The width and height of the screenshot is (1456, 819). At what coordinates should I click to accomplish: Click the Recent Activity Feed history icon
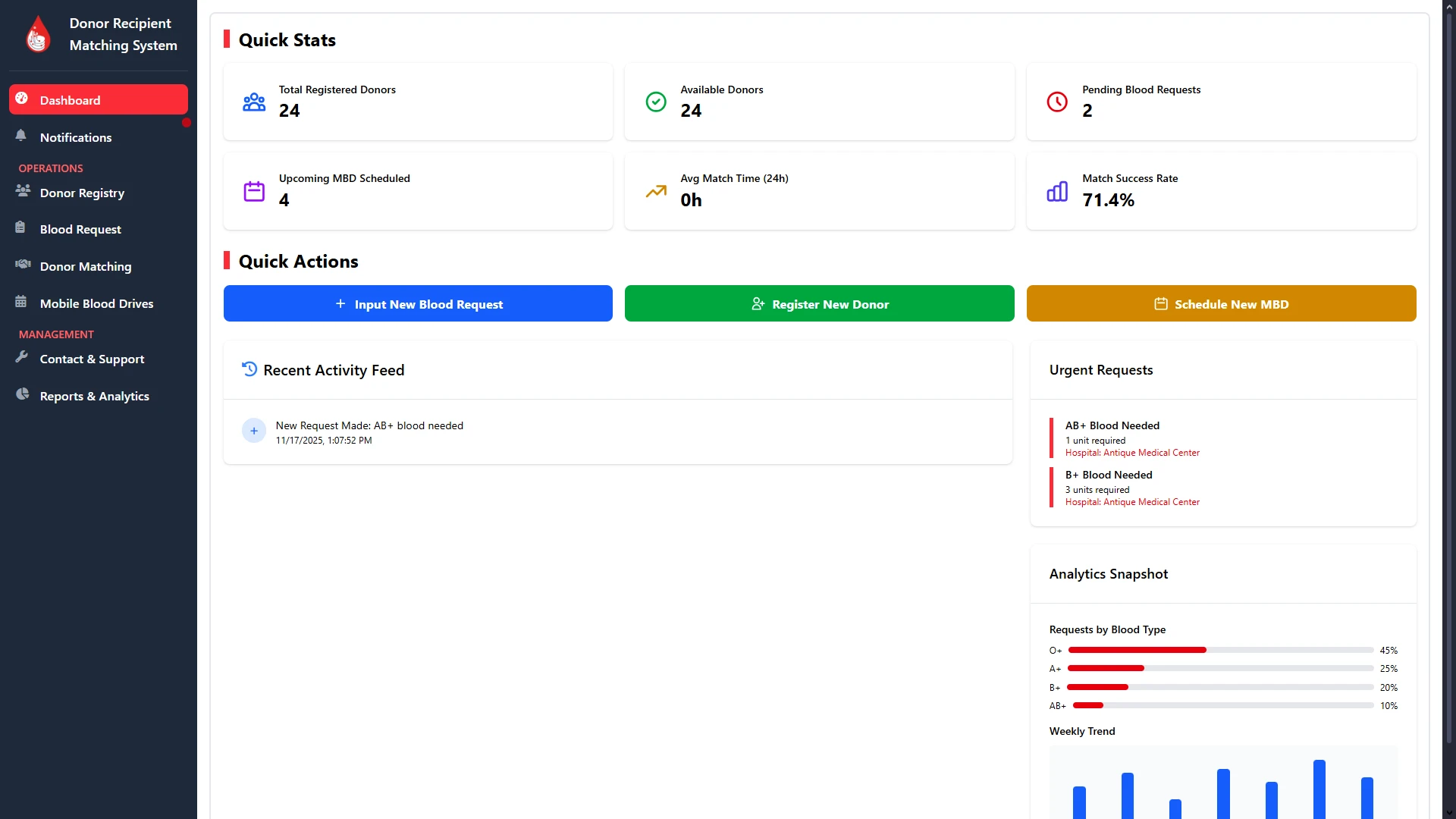[249, 369]
